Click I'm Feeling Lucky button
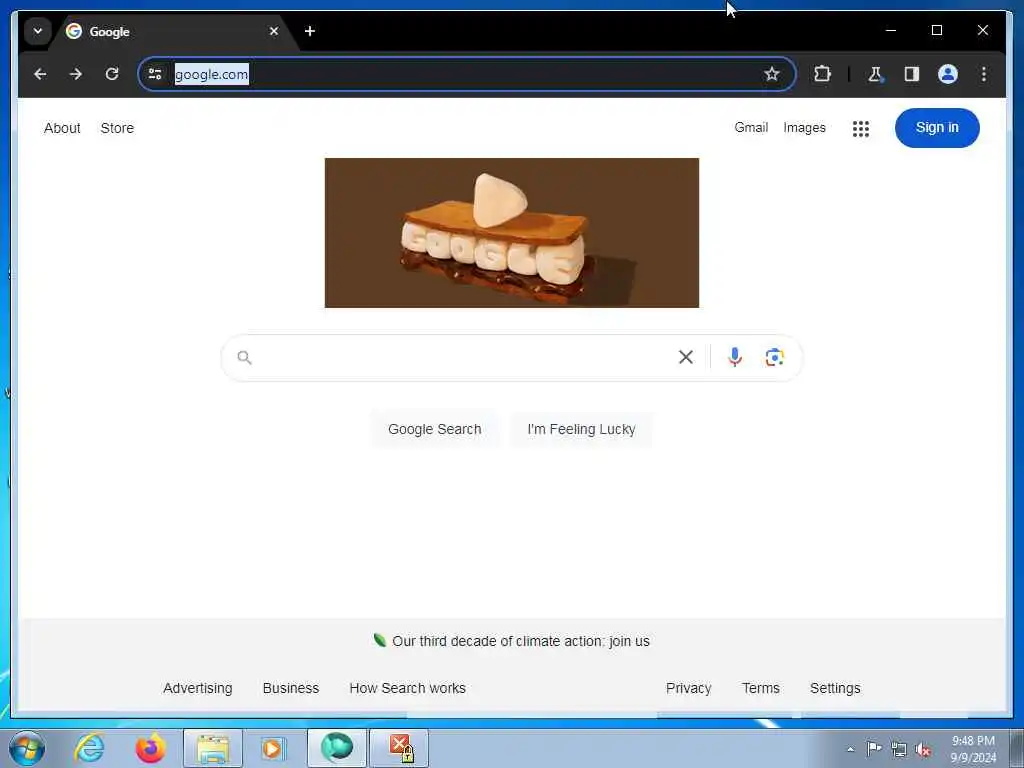Screen dimensions: 1024x768 pyautogui.click(x=581, y=429)
